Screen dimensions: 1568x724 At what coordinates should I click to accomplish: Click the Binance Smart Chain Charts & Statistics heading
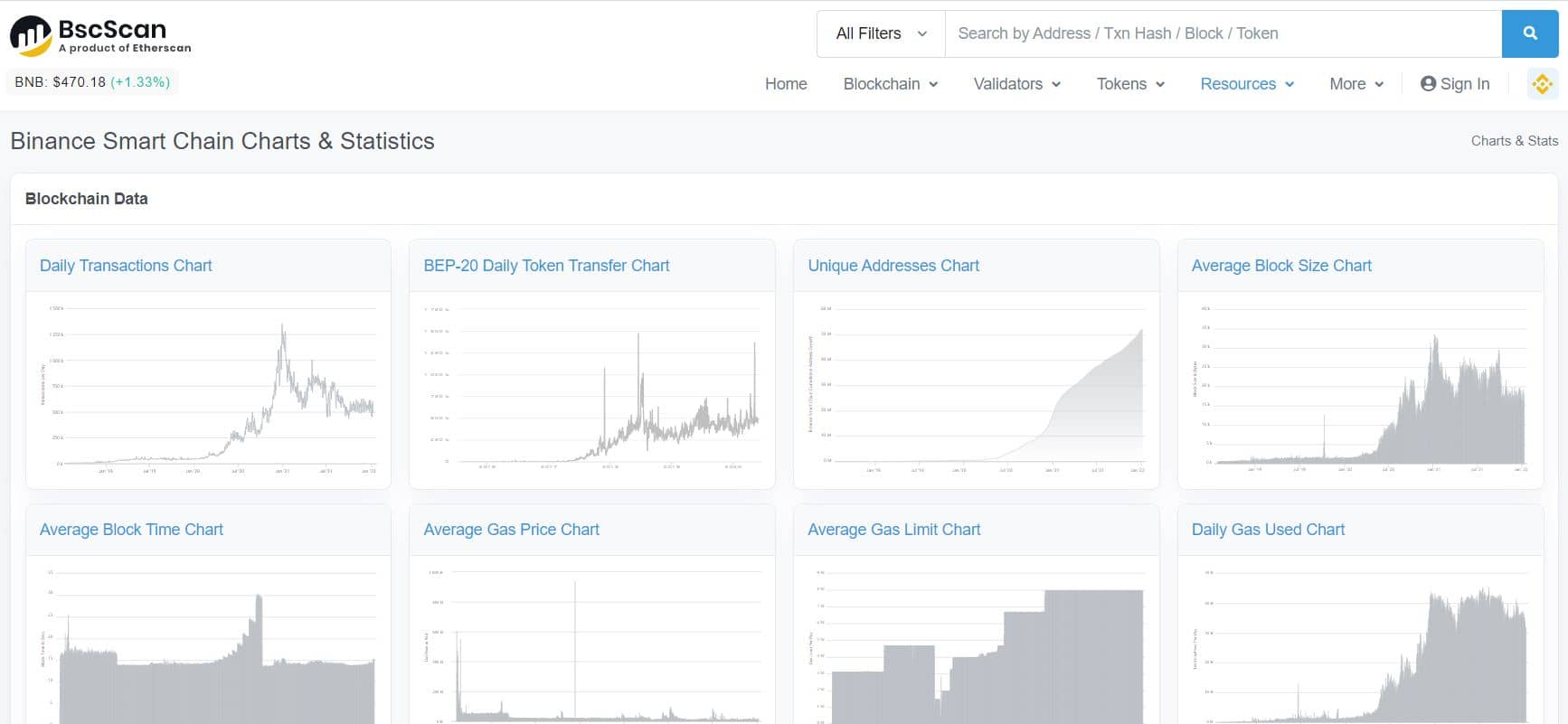click(222, 141)
